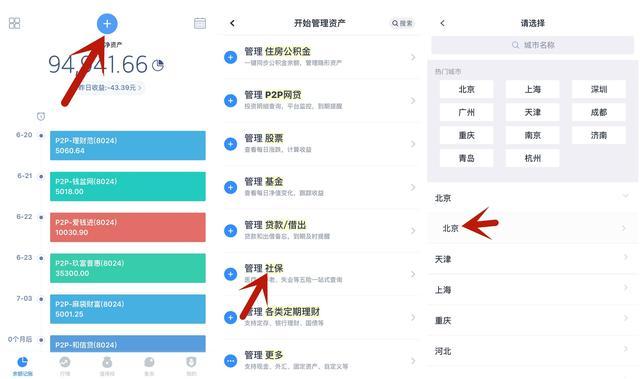
Task: Choose hot city 深圳 button
Action: pos(599,89)
